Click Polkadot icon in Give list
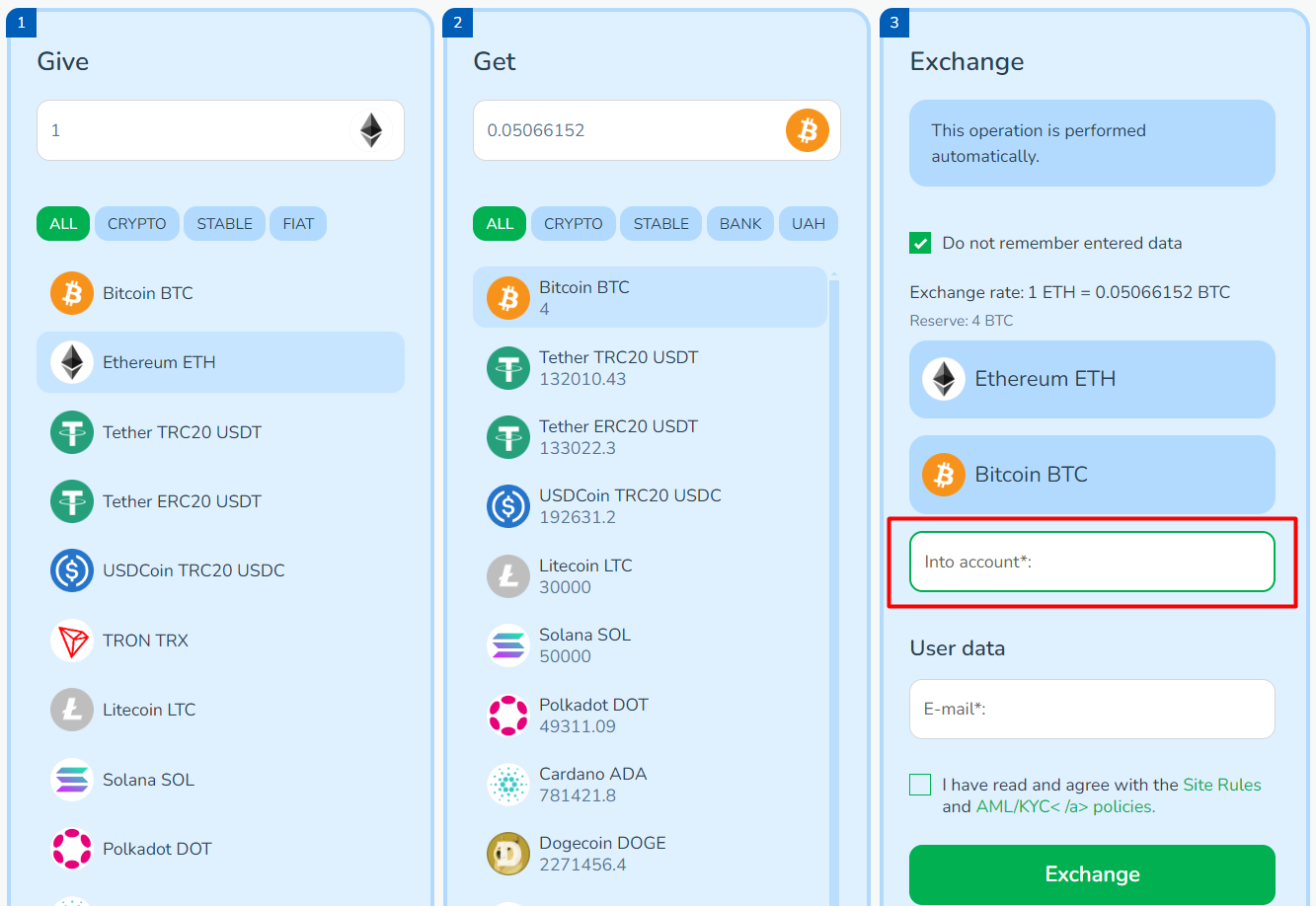The width and height of the screenshot is (1316, 906). point(72,849)
